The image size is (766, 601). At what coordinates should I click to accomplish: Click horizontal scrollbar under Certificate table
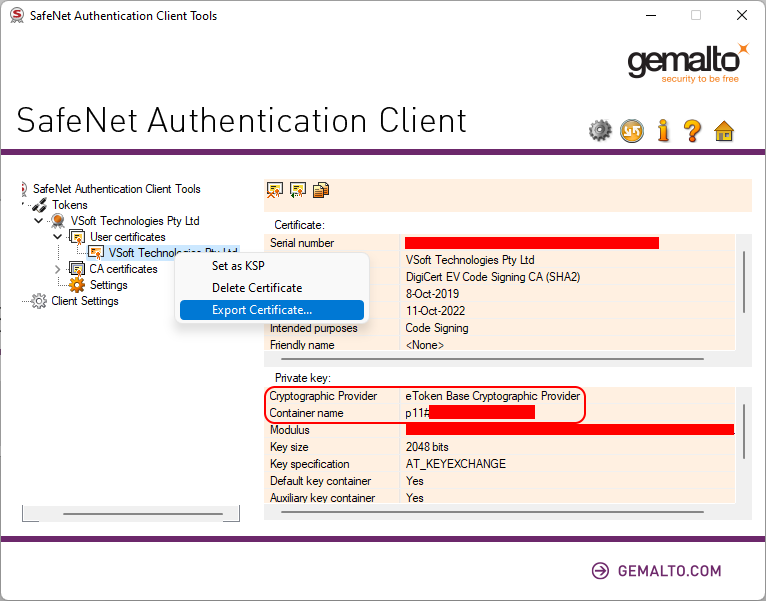pos(492,359)
